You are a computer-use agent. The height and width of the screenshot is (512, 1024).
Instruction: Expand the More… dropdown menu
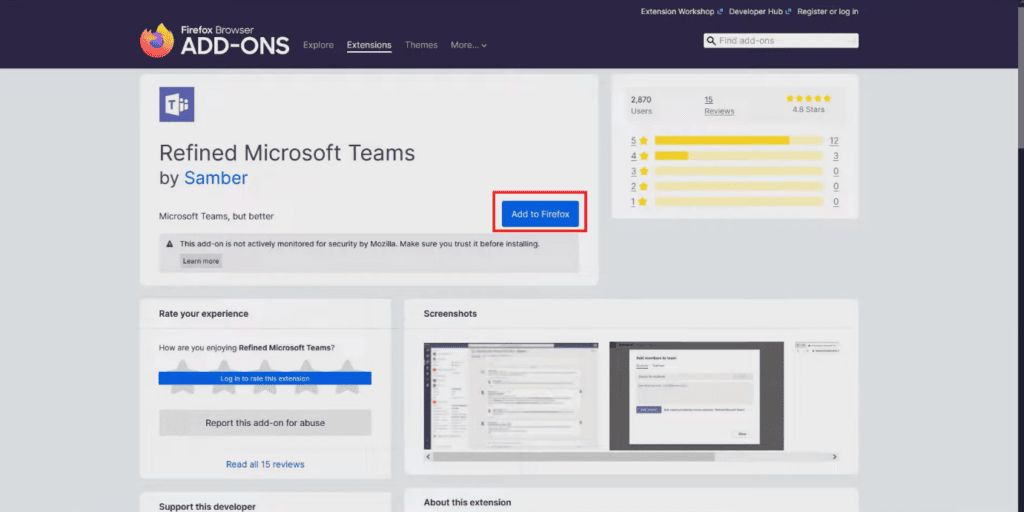(468, 45)
